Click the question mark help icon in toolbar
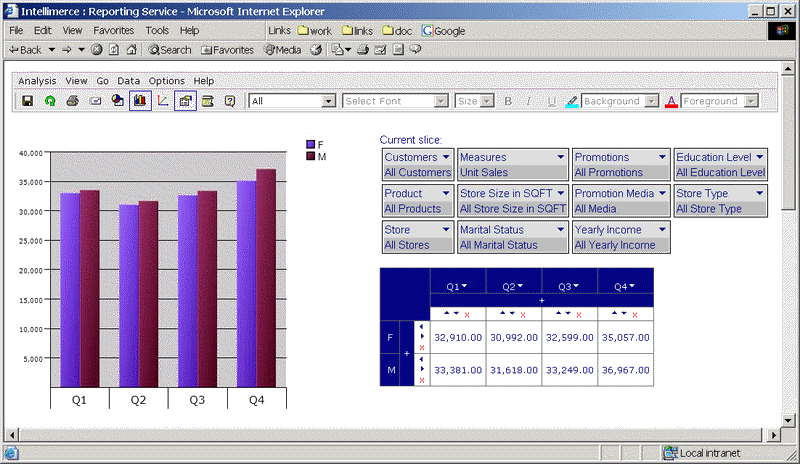 230,101
